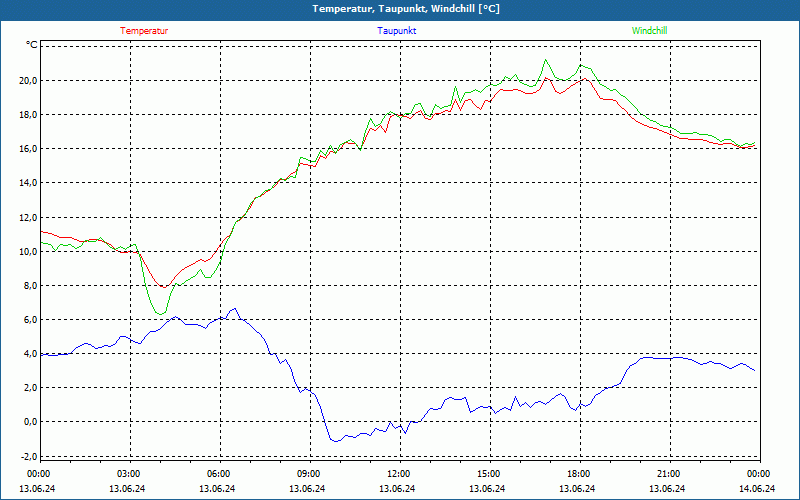Click the '13.06.24' date under 21:00

pos(668,488)
